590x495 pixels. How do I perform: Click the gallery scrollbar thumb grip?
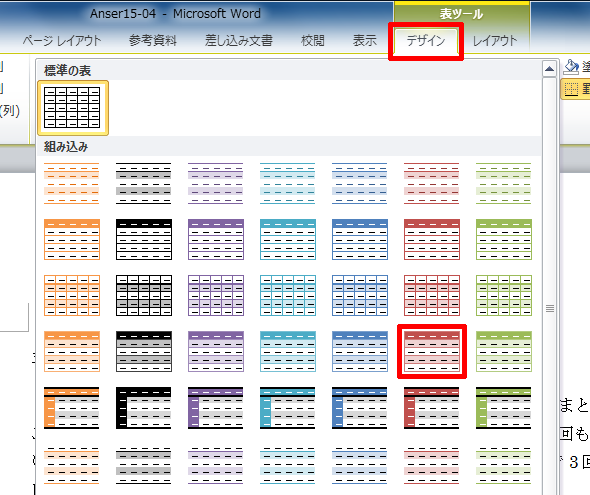(550, 308)
